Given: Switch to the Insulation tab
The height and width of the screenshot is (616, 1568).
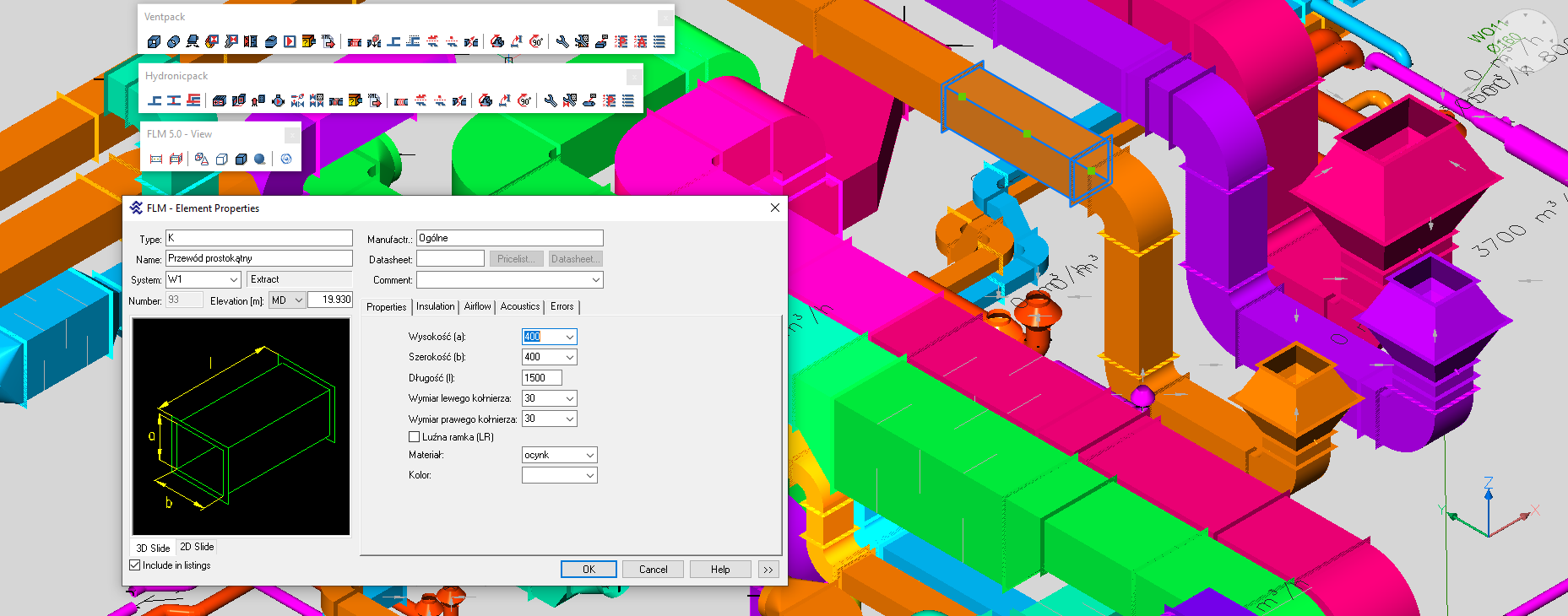Looking at the screenshot, I should pos(435,306).
